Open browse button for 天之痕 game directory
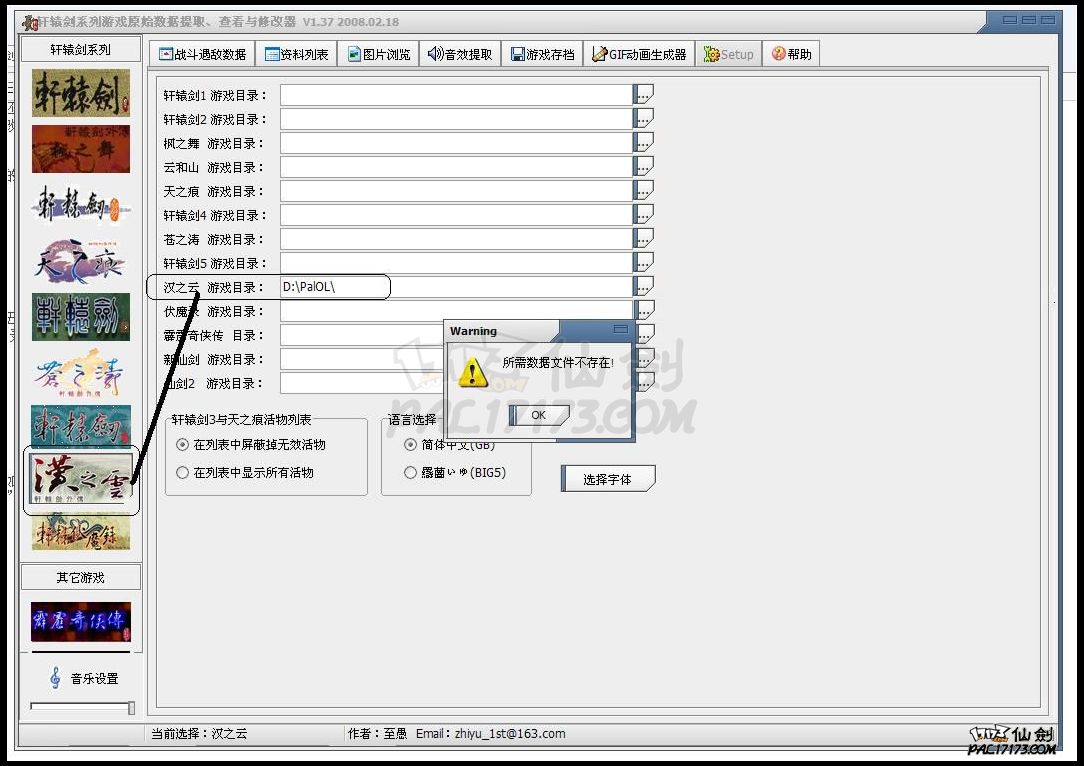 click(644, 191)
